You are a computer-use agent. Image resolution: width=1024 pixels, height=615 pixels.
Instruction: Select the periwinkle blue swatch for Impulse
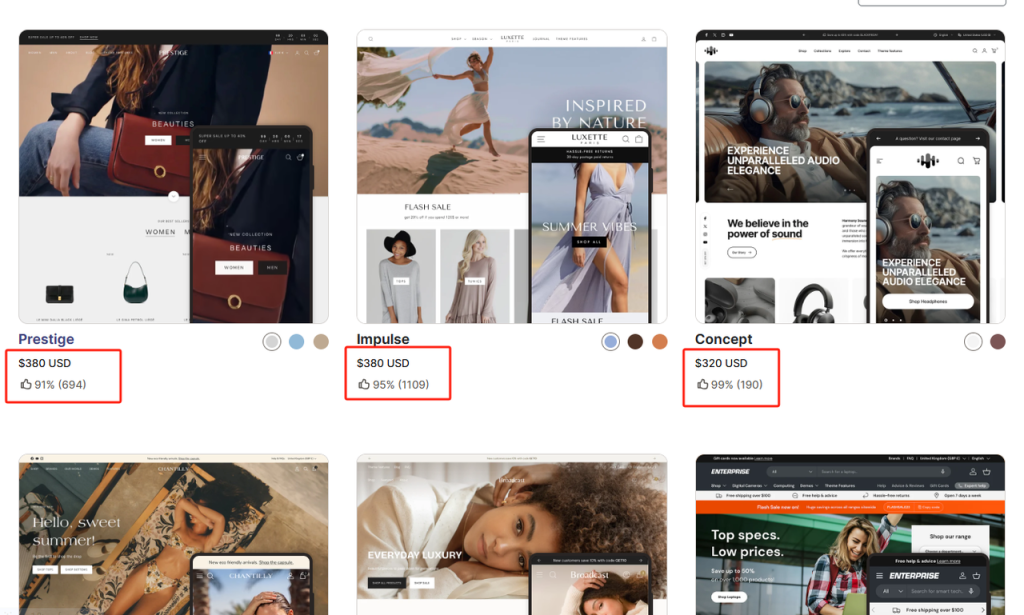point(611,342)
